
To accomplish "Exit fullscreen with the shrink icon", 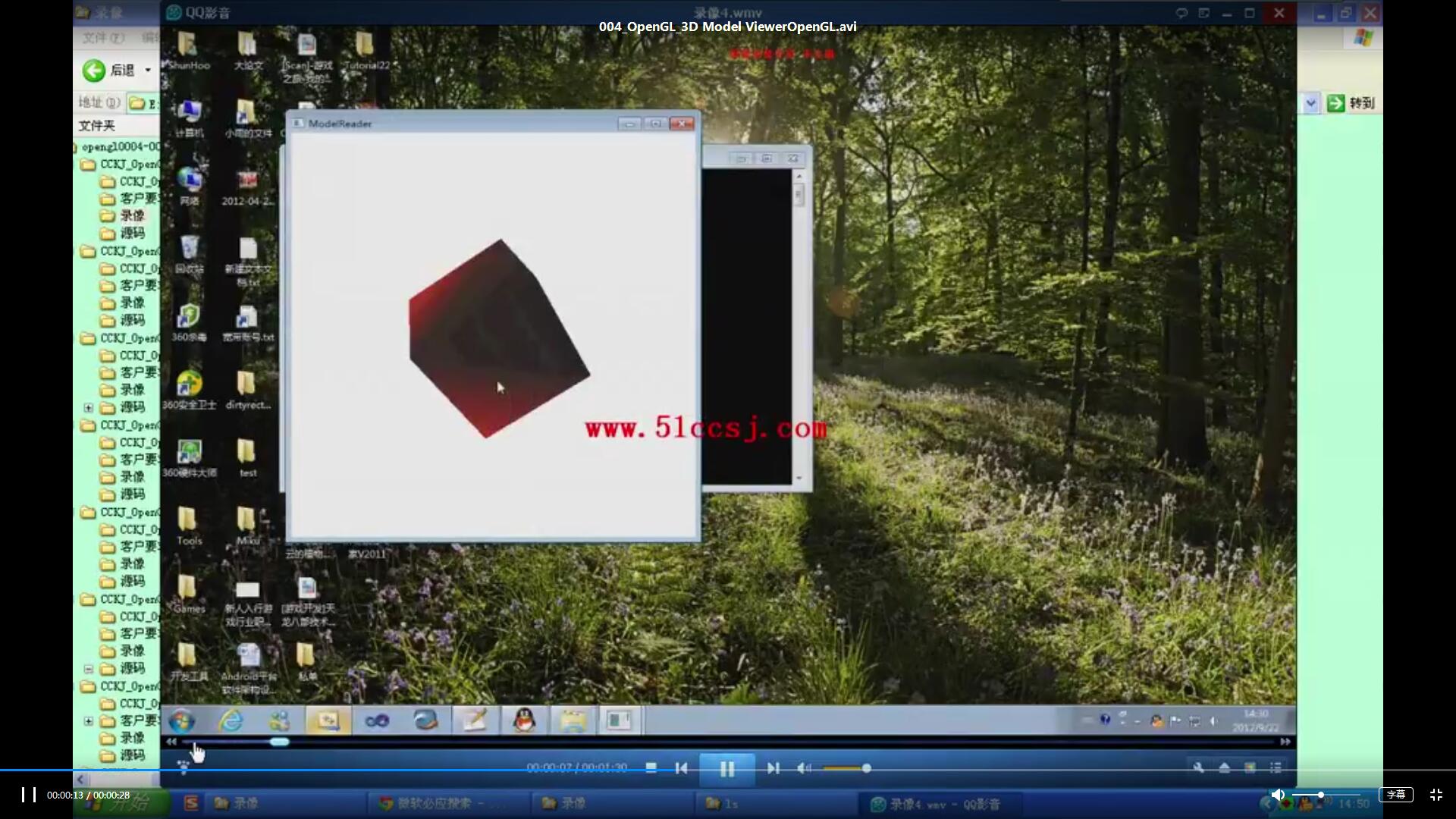I will click(1436, 795).
